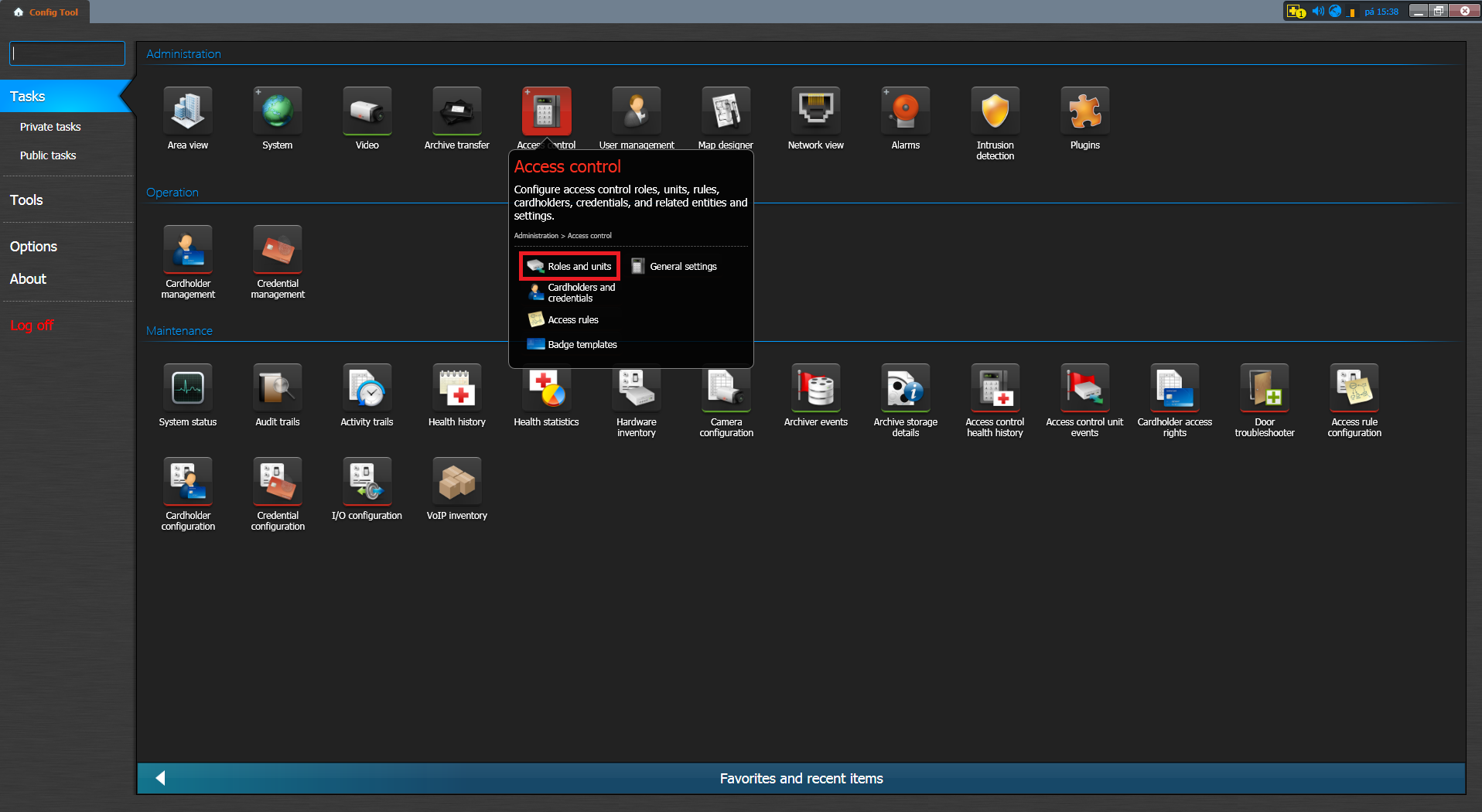
Task: Launch the System status monitor
Action: [x=188, y=389]
